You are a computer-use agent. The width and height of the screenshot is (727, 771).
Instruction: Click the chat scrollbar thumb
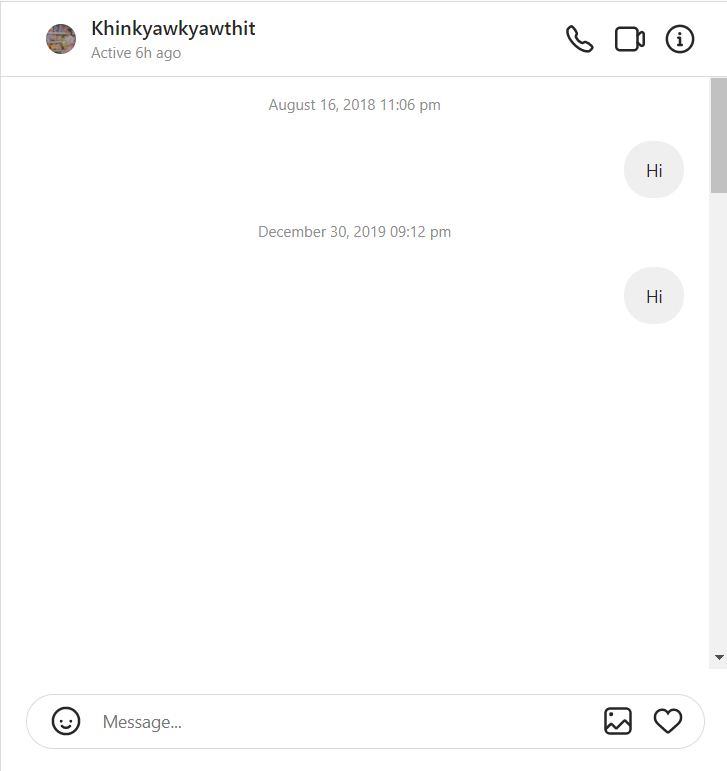tap(718, 135)
